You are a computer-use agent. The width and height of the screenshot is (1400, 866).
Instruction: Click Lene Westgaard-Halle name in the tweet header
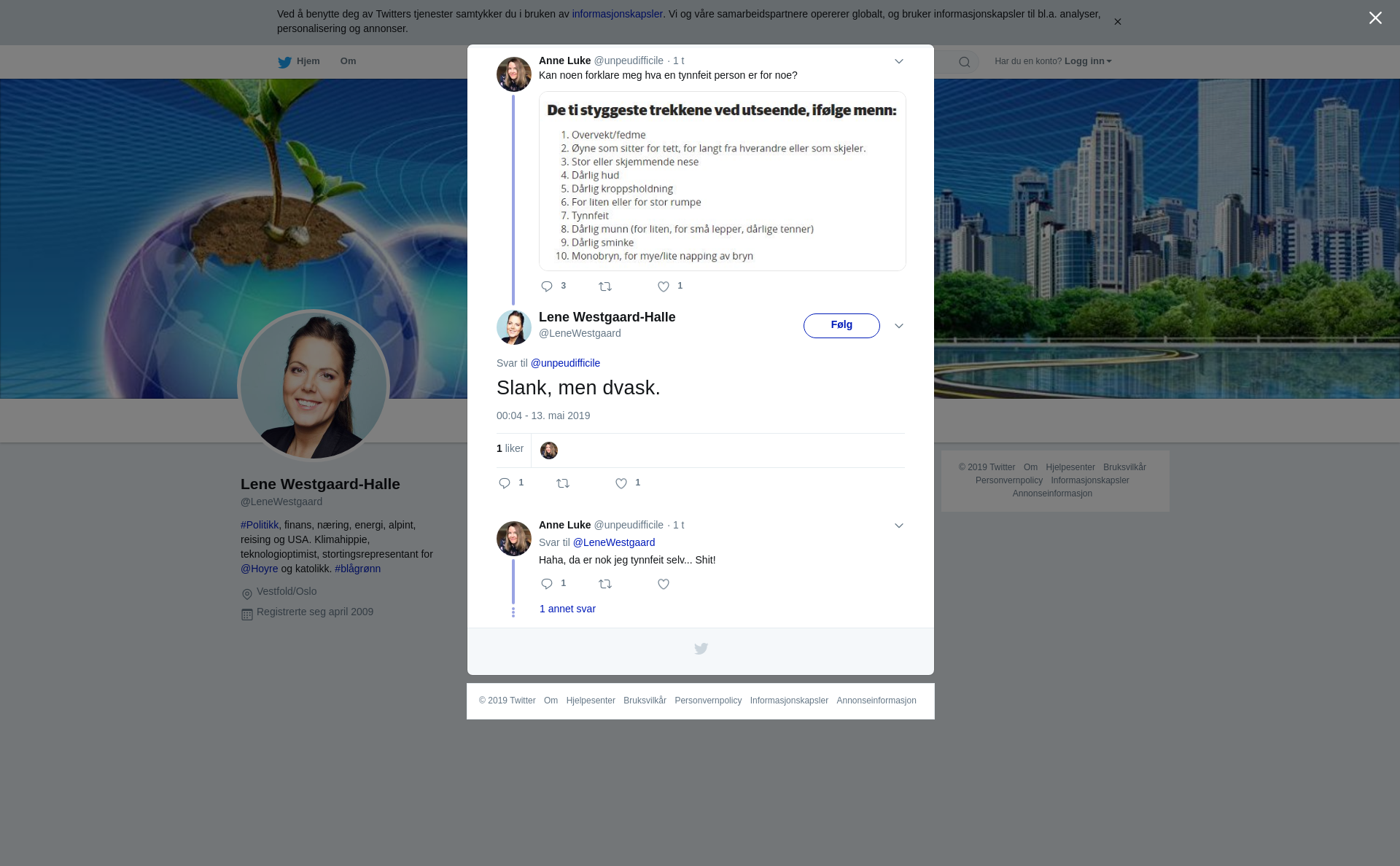pos(607,317)
